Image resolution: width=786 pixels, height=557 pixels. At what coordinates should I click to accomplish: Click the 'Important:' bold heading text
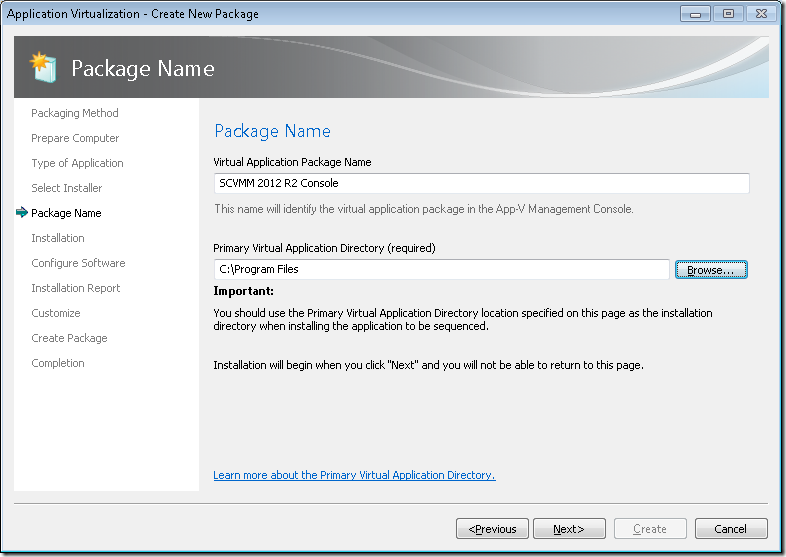(x=244, y=291)
